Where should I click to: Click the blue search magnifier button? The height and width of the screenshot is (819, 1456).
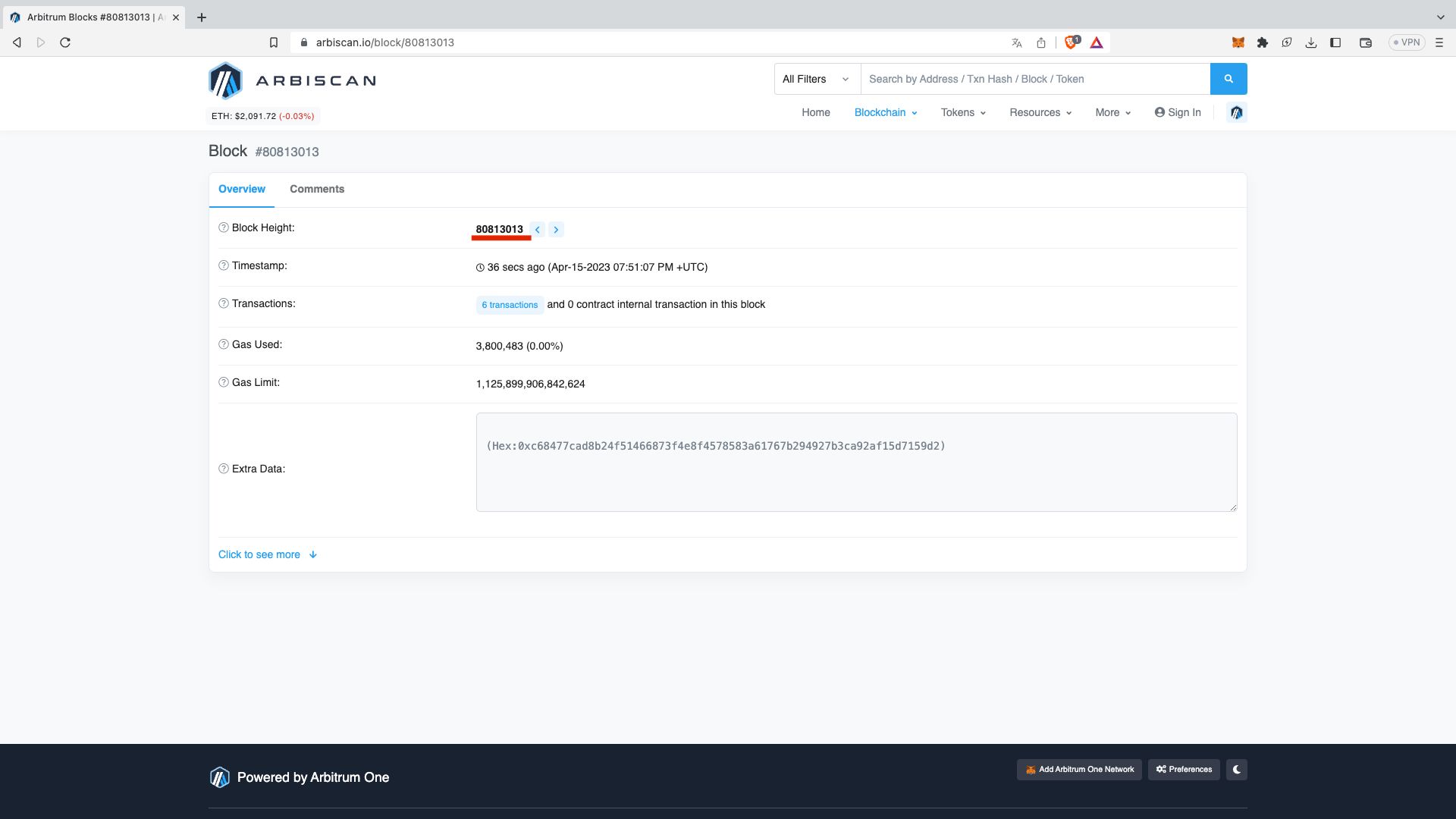[1228, 79]
